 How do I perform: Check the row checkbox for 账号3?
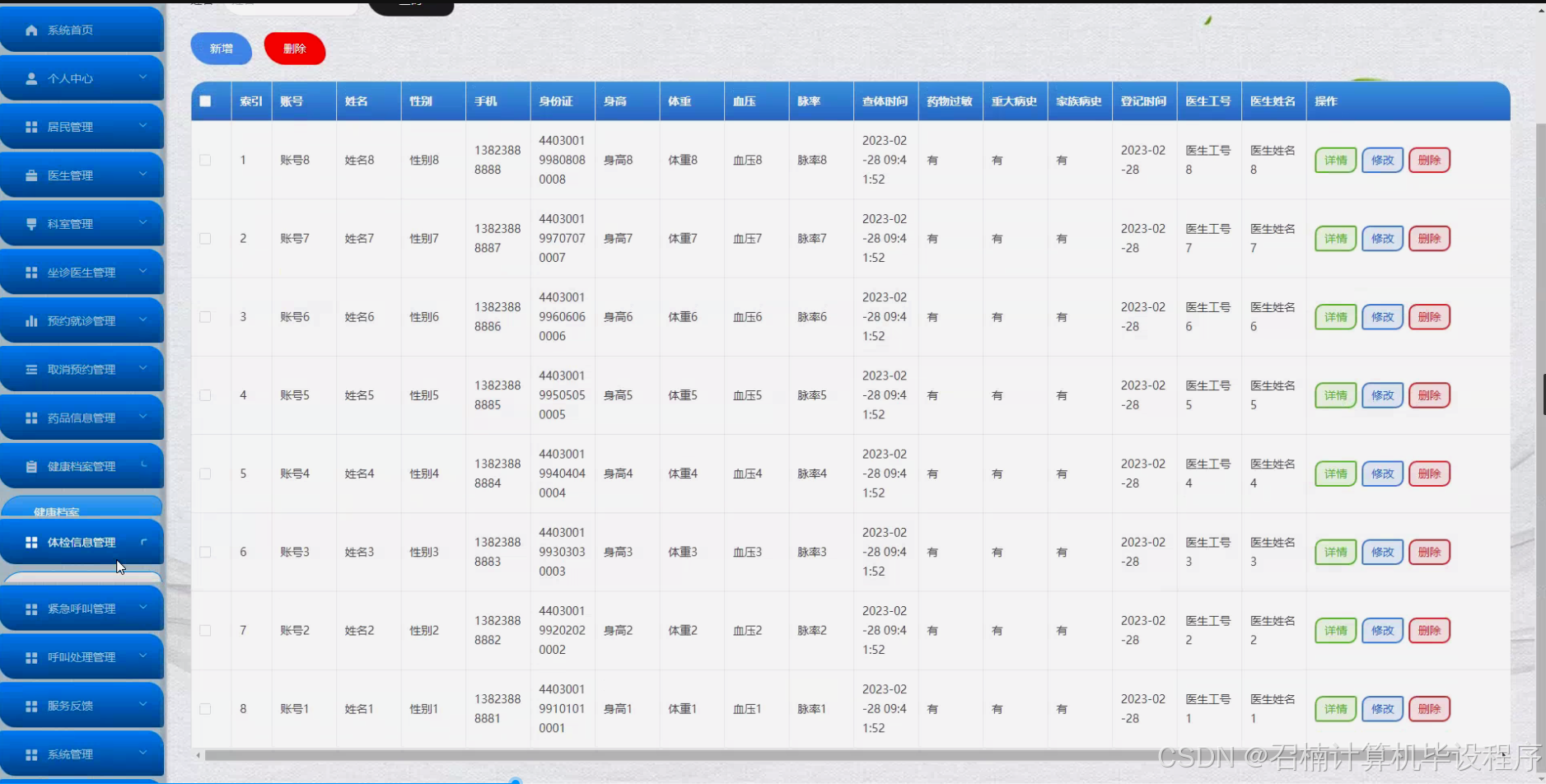point(205,552)
